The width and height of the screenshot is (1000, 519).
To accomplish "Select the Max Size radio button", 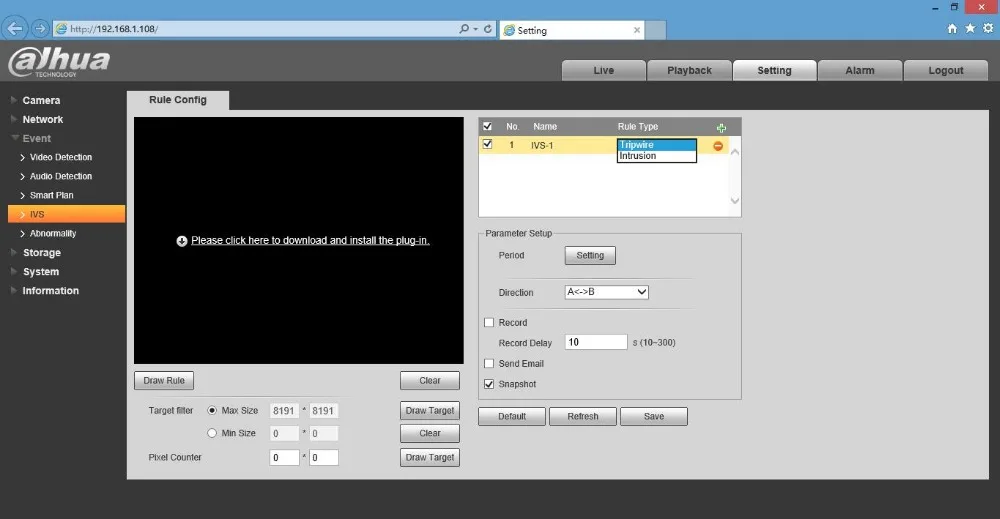I will tap(212, 411).
